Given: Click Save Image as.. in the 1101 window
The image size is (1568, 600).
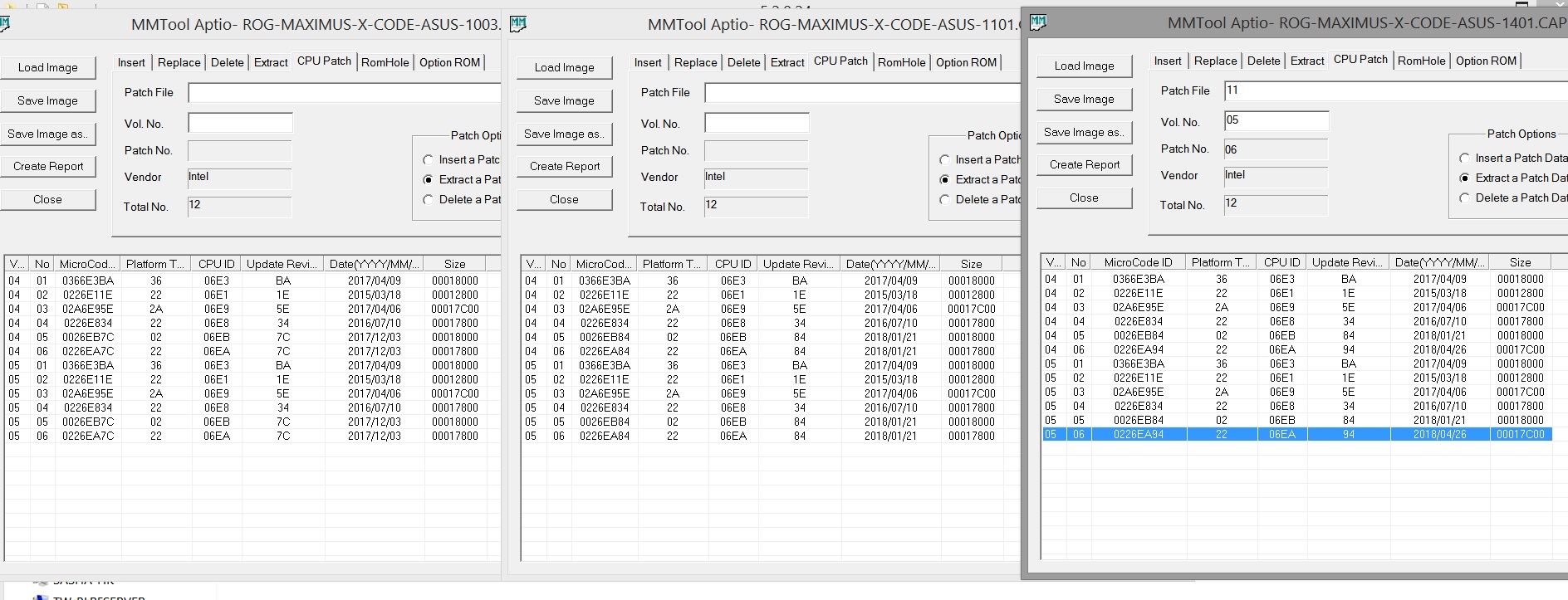Looking at the screenshot, I should pyautogui.click(x=565, y=134).
